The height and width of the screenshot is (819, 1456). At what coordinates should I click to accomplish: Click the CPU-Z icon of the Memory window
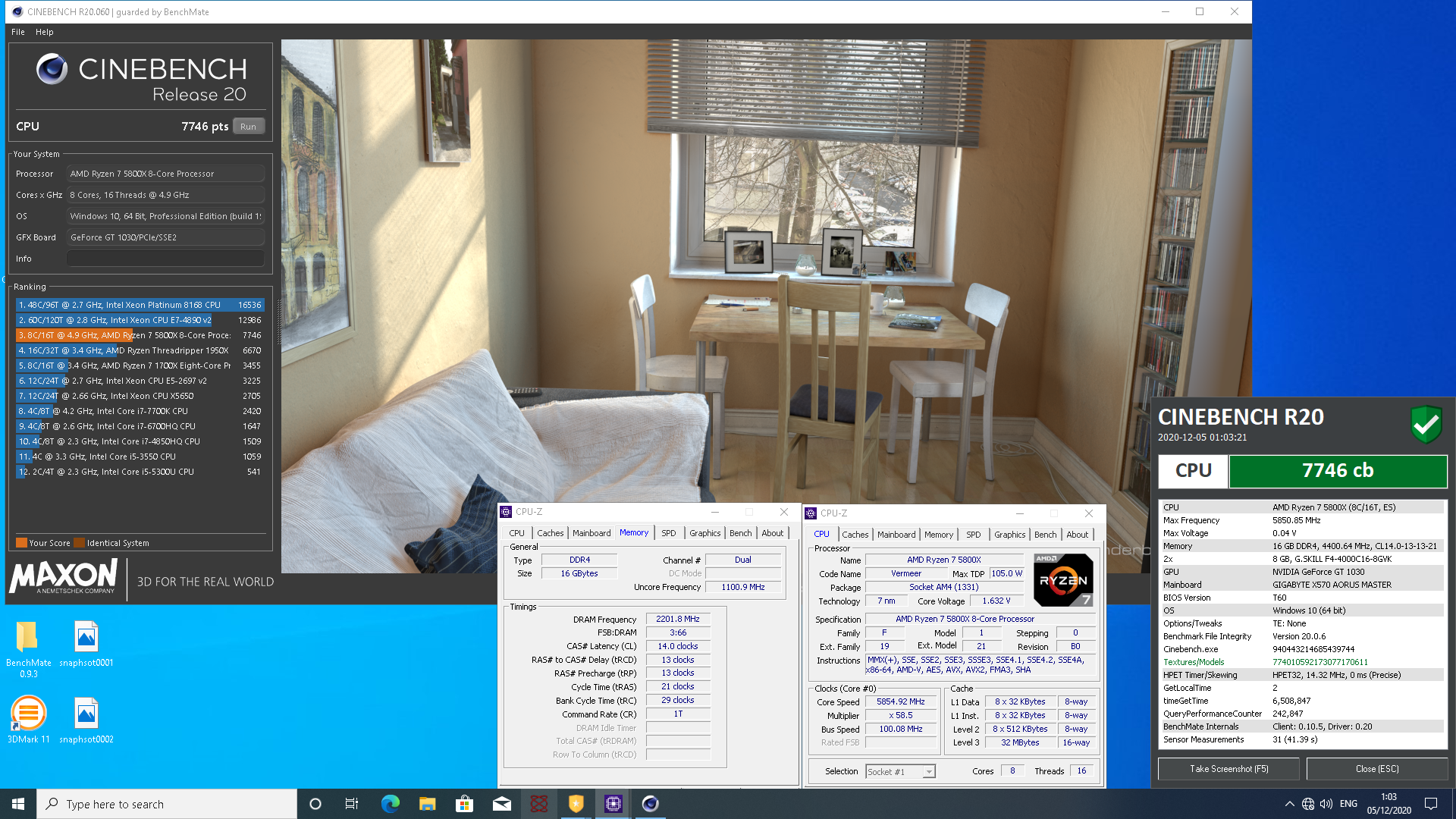(506, 513)
